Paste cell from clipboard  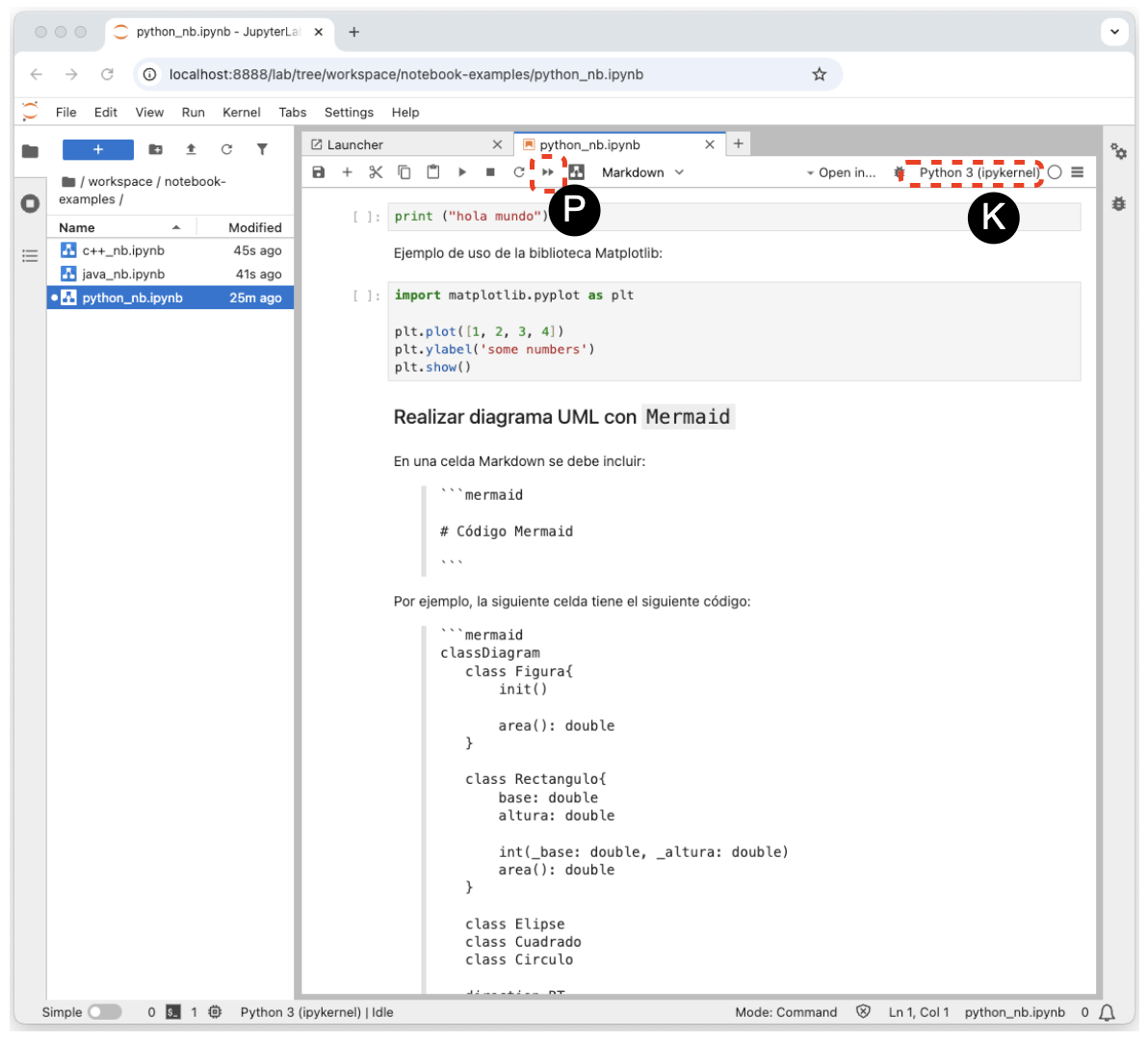pyautogui.click(x=433, y=172)
